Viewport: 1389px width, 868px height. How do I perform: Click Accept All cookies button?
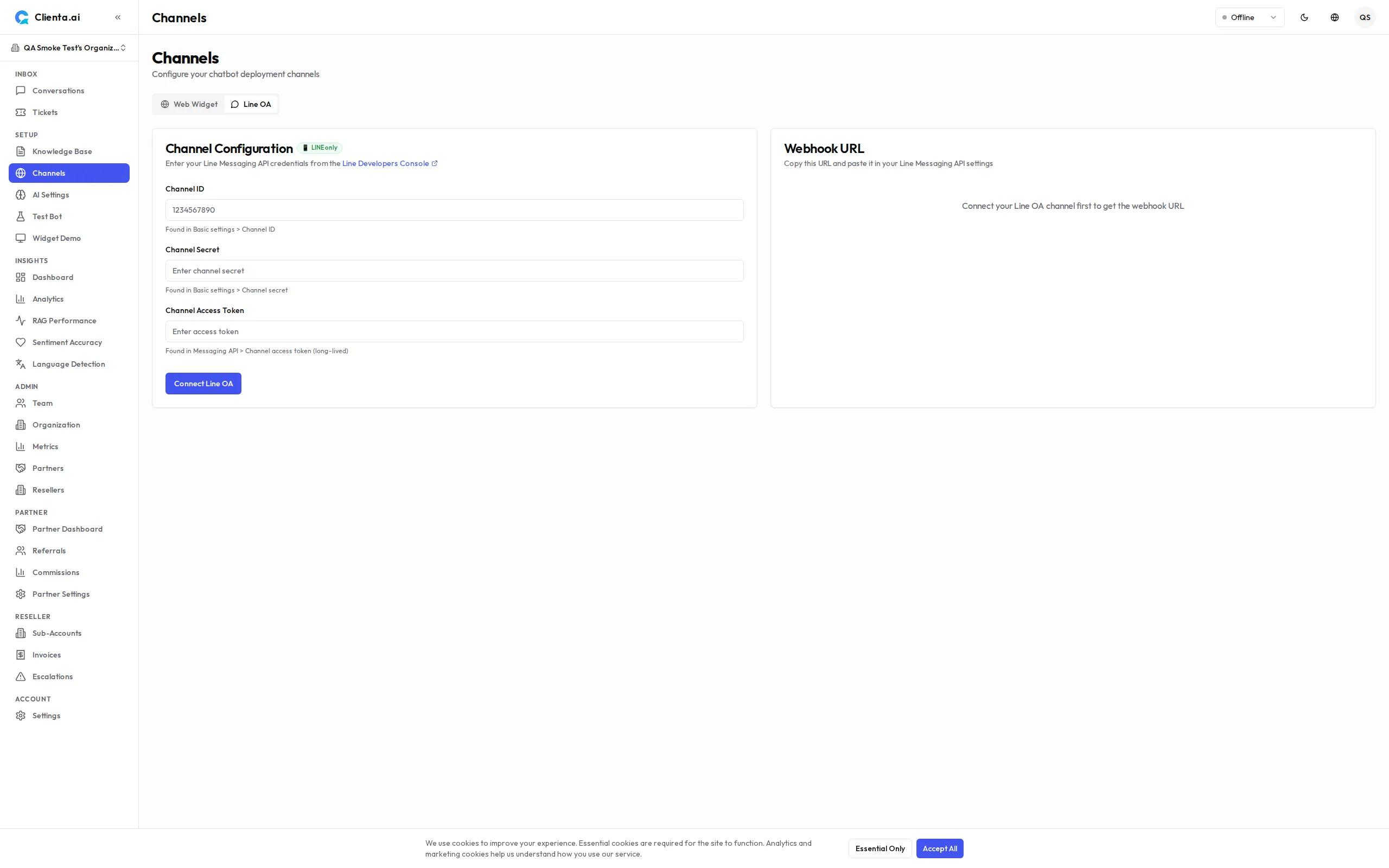tap(940, 848)
